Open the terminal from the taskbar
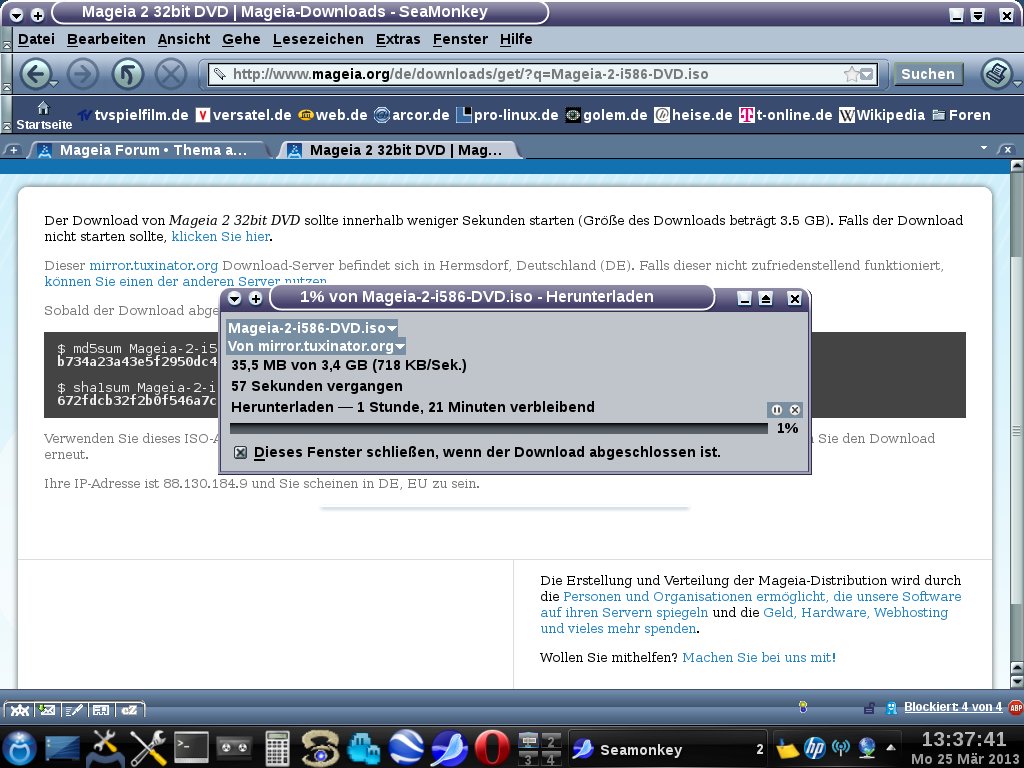 (x=191, y=748)
